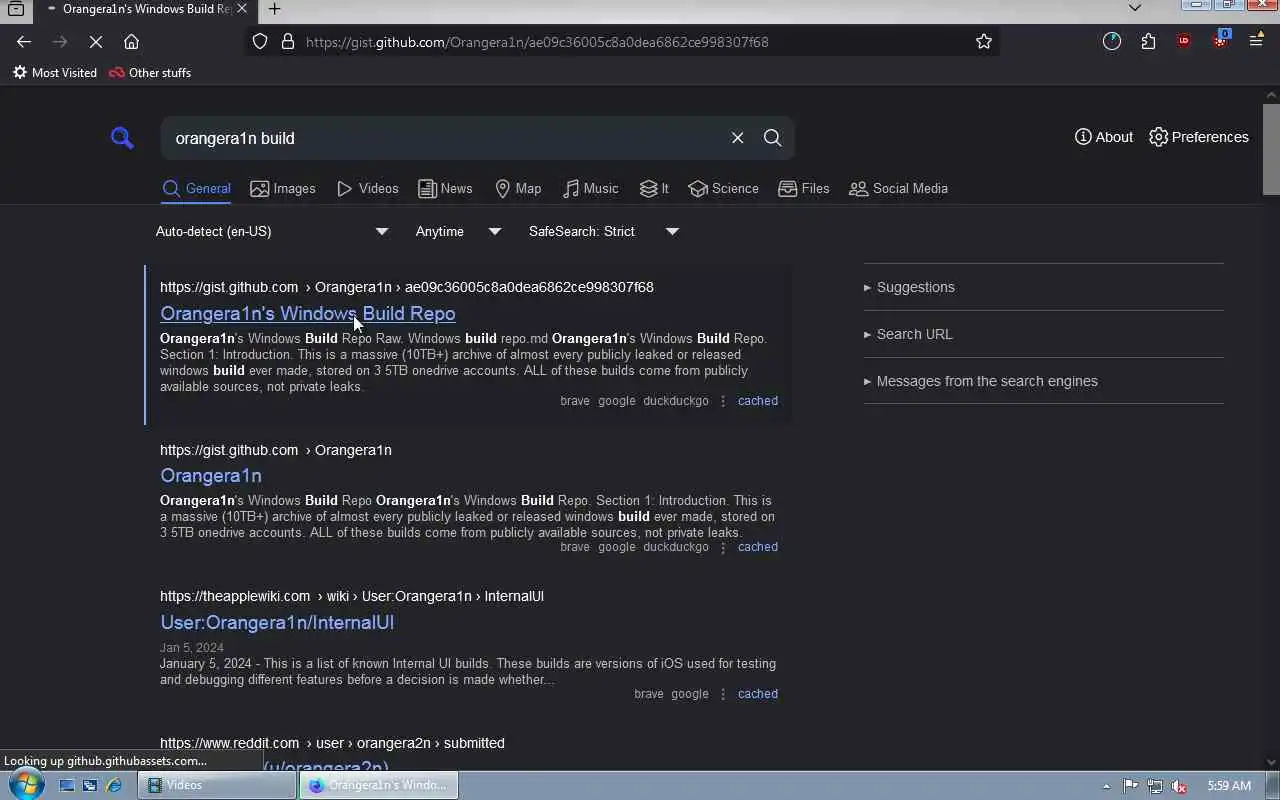This screenshot has width=1280, height=800.
Task: Open a new tab with plus button
Action: tap(274, 9)
